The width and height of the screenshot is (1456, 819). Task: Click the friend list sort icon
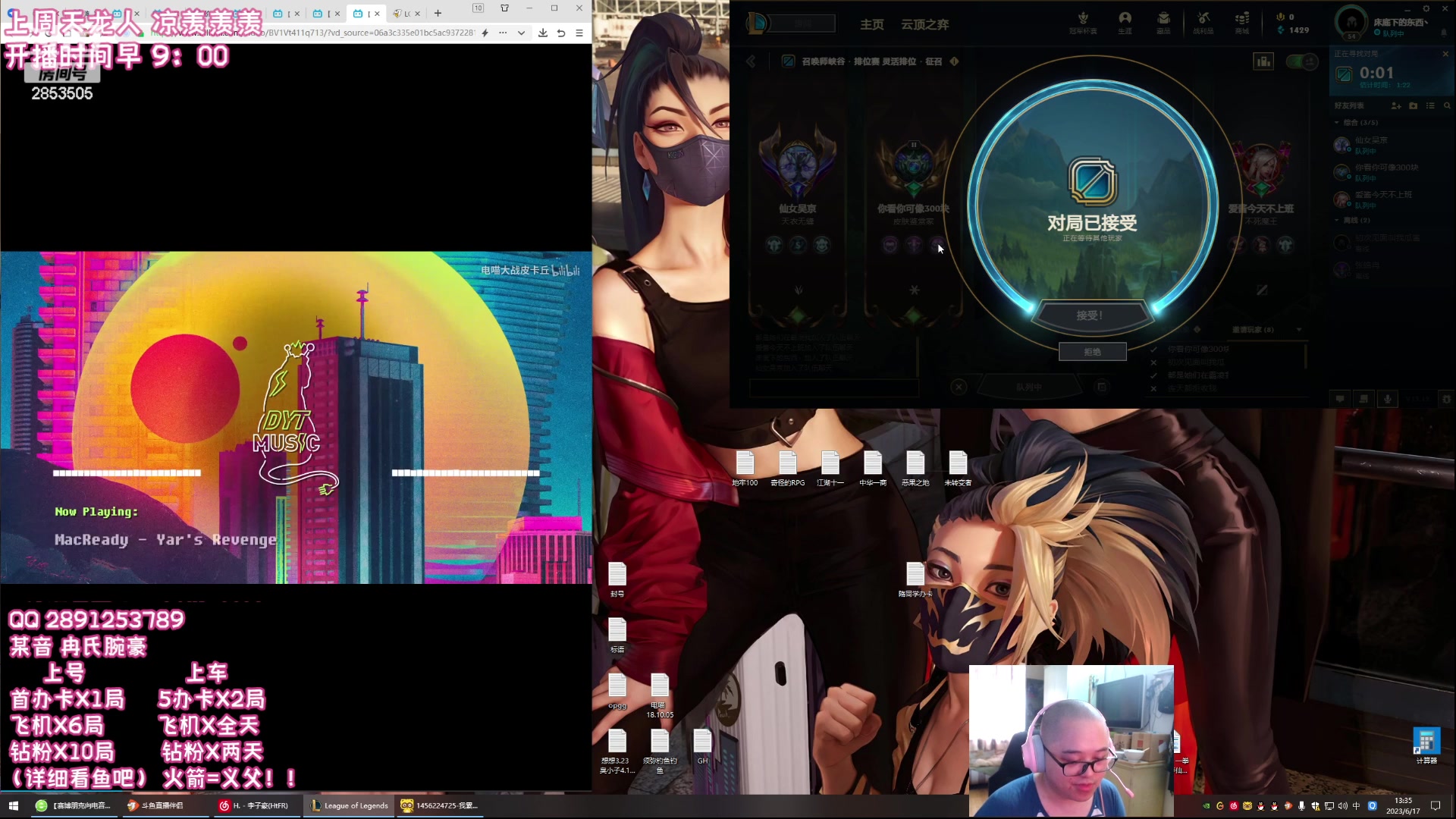coord(1430,105)
